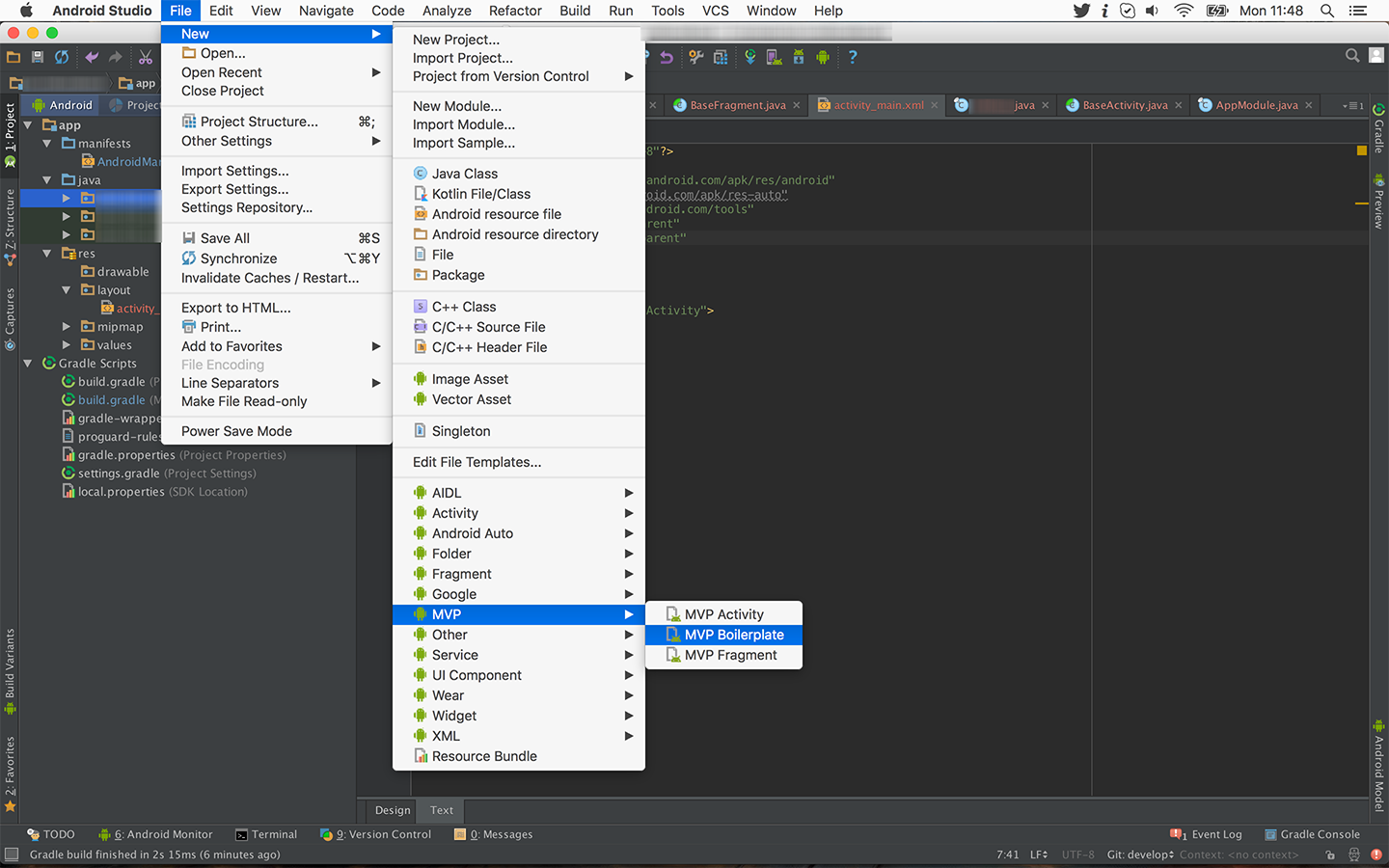Click the Cut scissors toolbar icon
The height and width of the screenshot is (868, 1389).
[146, 57]
